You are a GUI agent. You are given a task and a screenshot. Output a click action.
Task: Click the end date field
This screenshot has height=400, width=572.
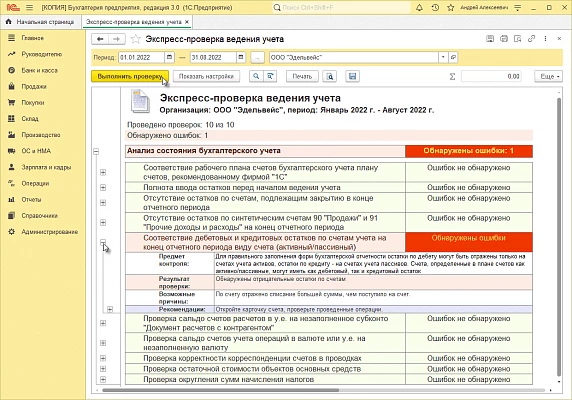point(213,57)
